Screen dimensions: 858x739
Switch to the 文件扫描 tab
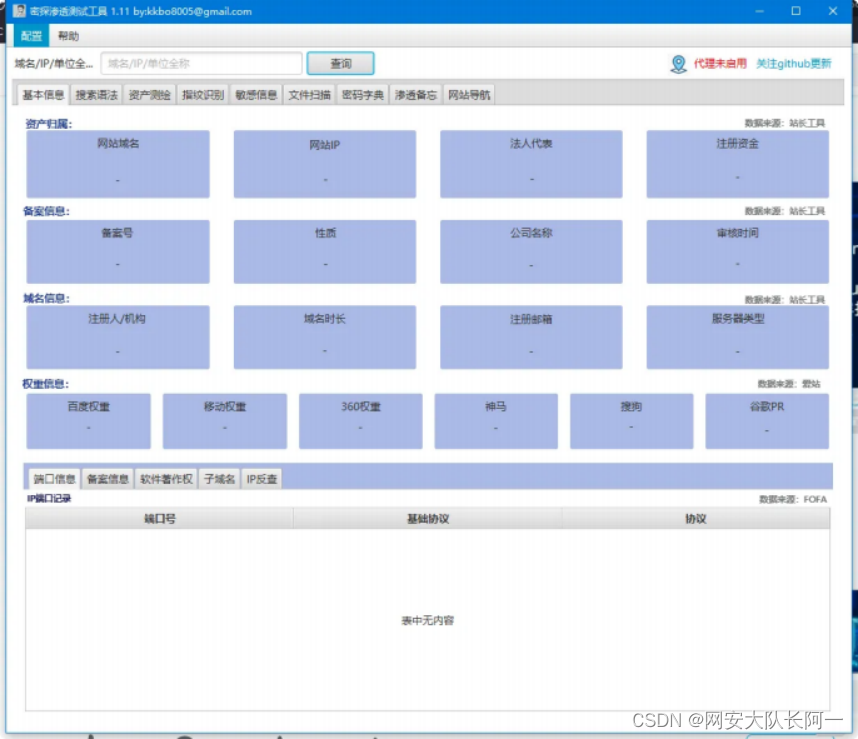[x=310, y=95]
